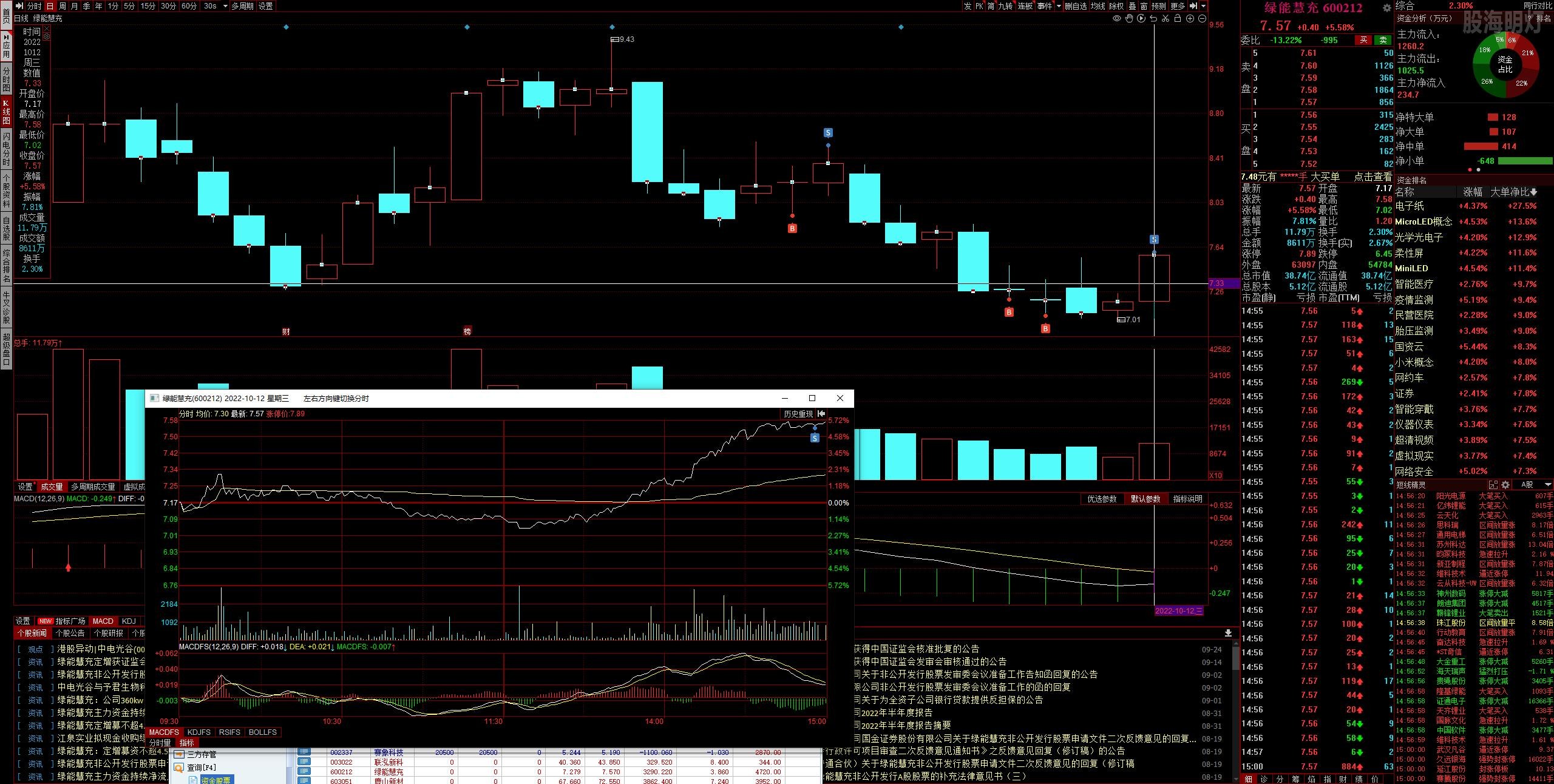Zoom in with the plus circle icon
This screenshot has width=1554, height=784.
(1190, 18)
